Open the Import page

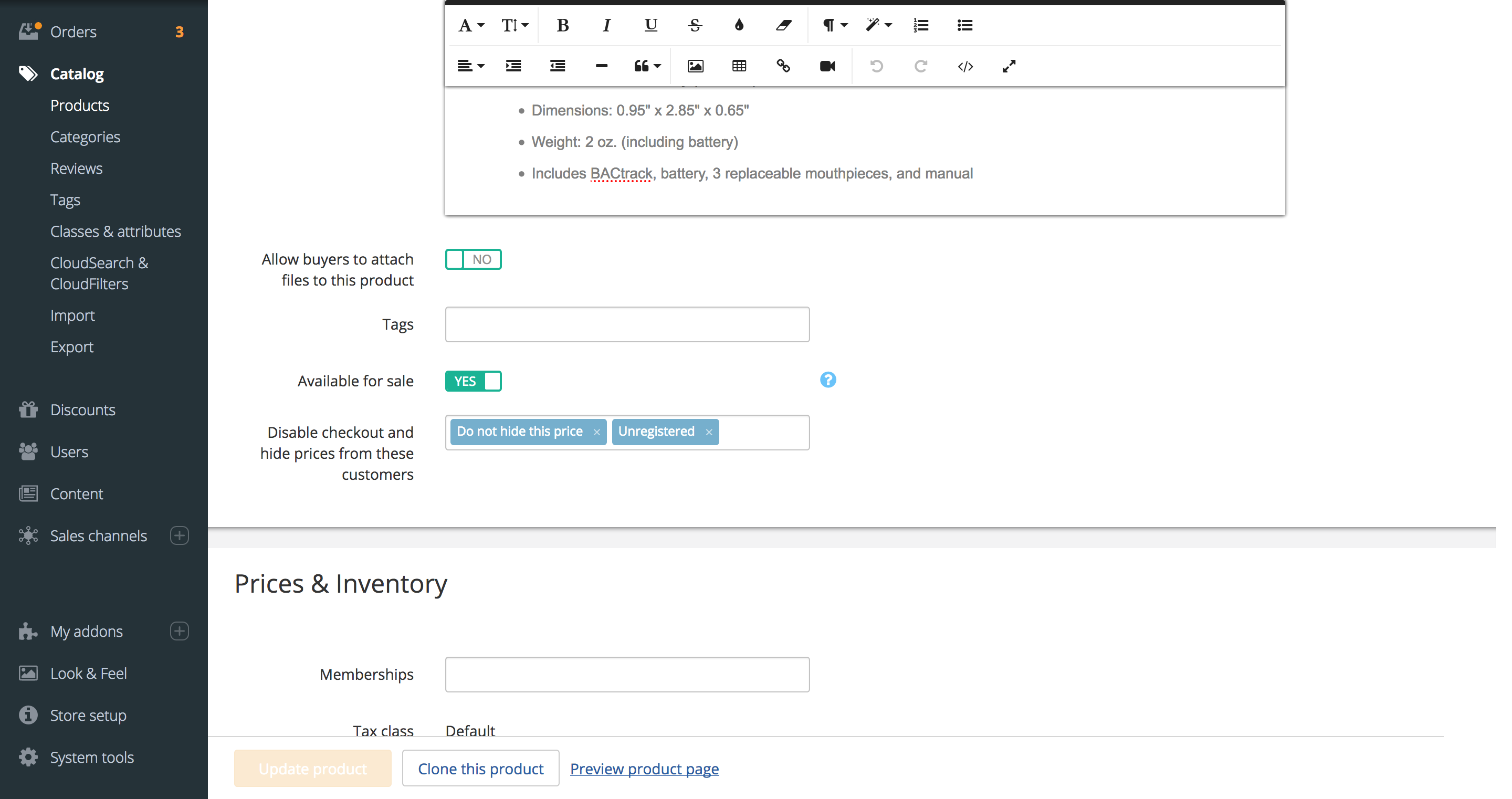click(x=72, y=316)
